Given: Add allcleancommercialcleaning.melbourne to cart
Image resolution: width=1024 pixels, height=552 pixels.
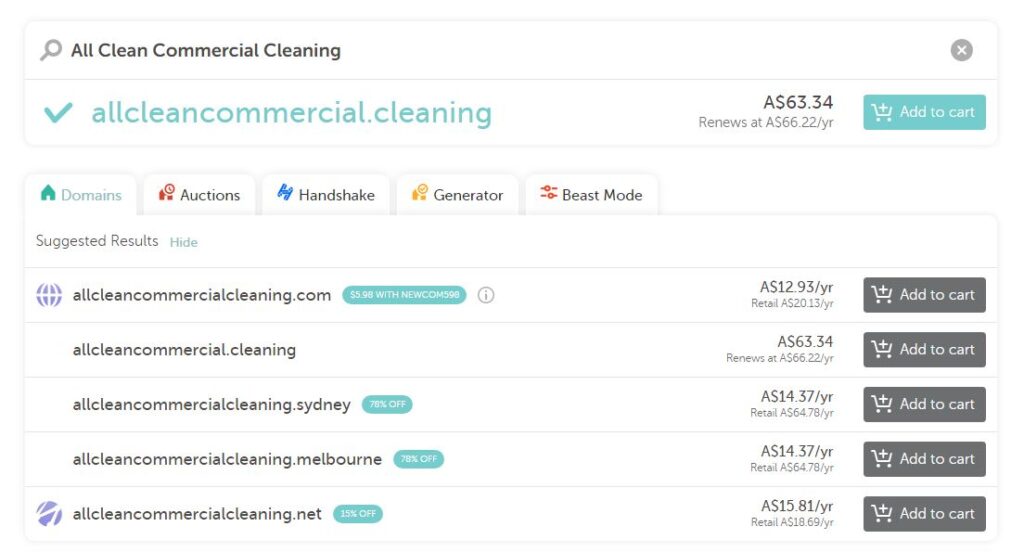Looking at the screenshot, I should point(924,459).
